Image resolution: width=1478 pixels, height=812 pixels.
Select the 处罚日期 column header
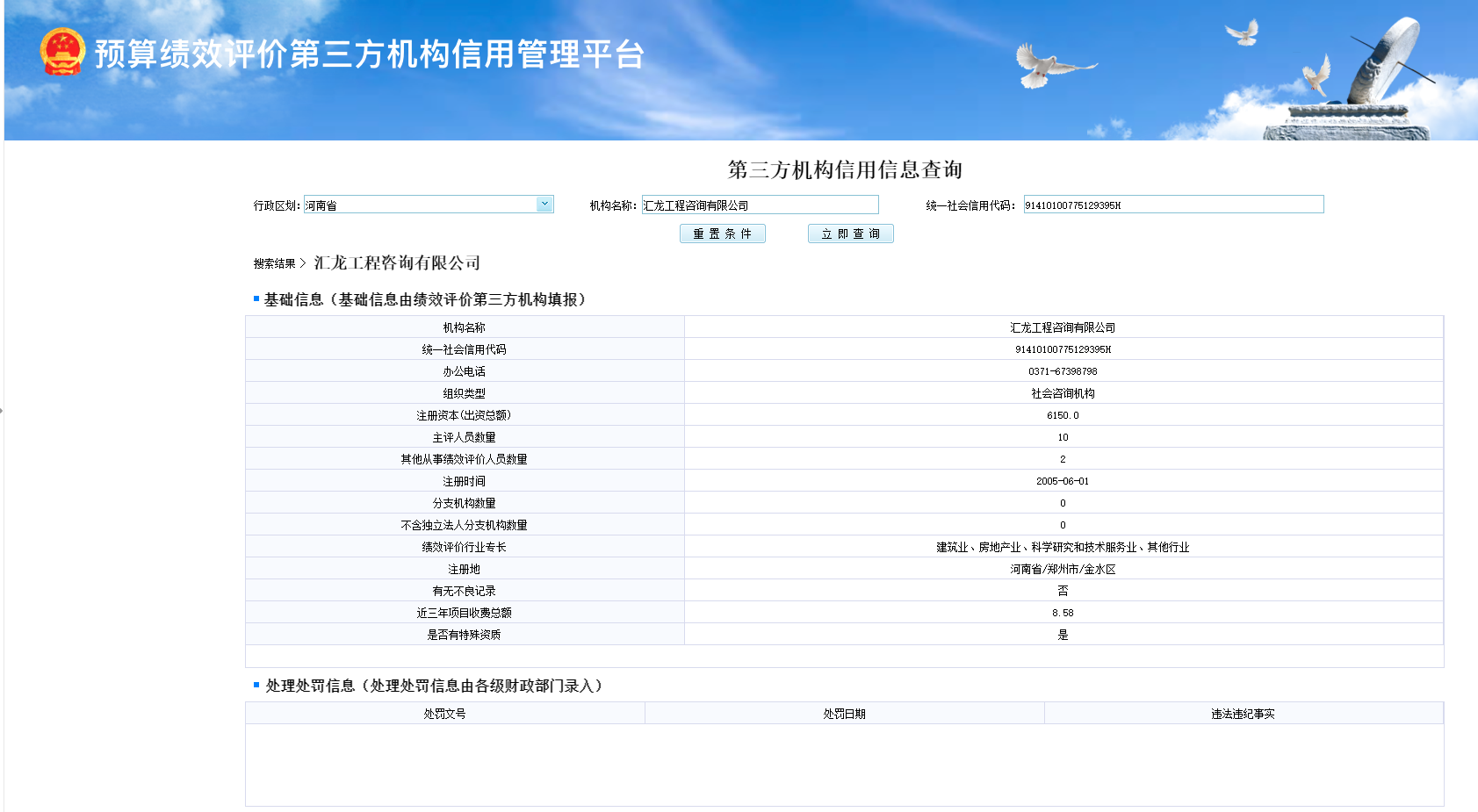(844, 714)
